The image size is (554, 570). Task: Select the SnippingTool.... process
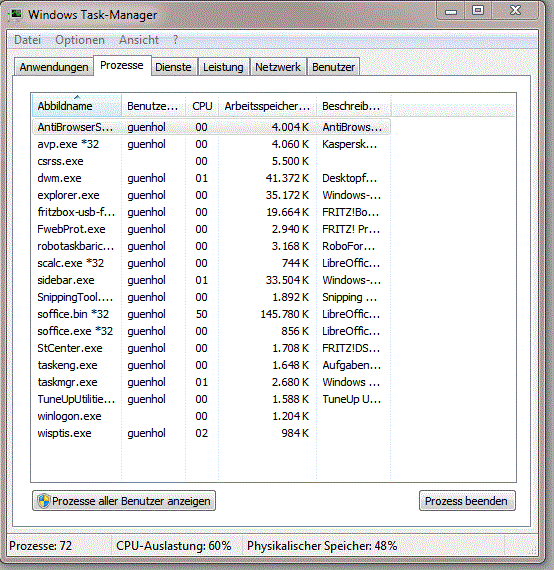tap(211, 297)
